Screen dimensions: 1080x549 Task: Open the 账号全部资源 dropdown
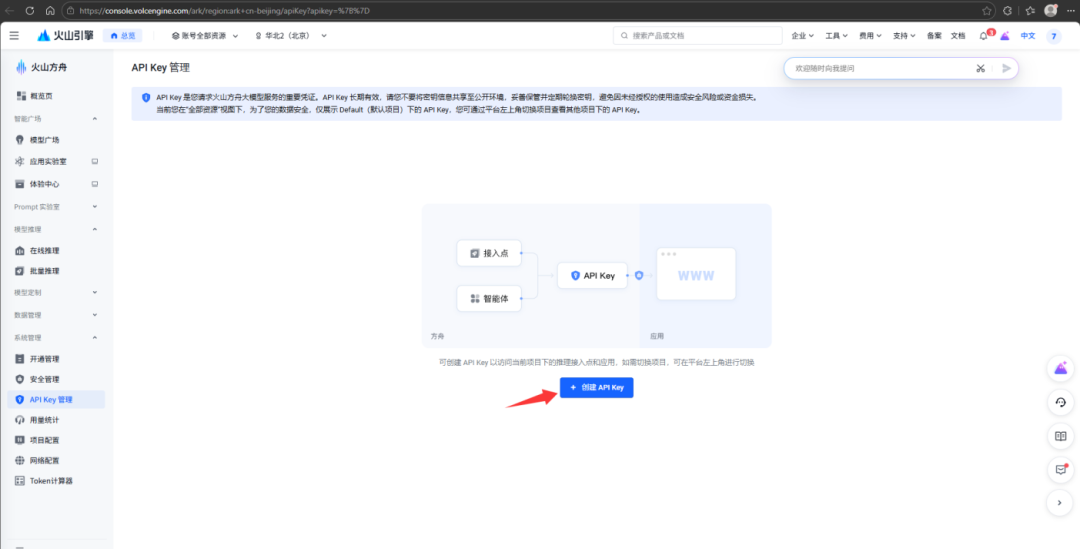coord(205,36)
